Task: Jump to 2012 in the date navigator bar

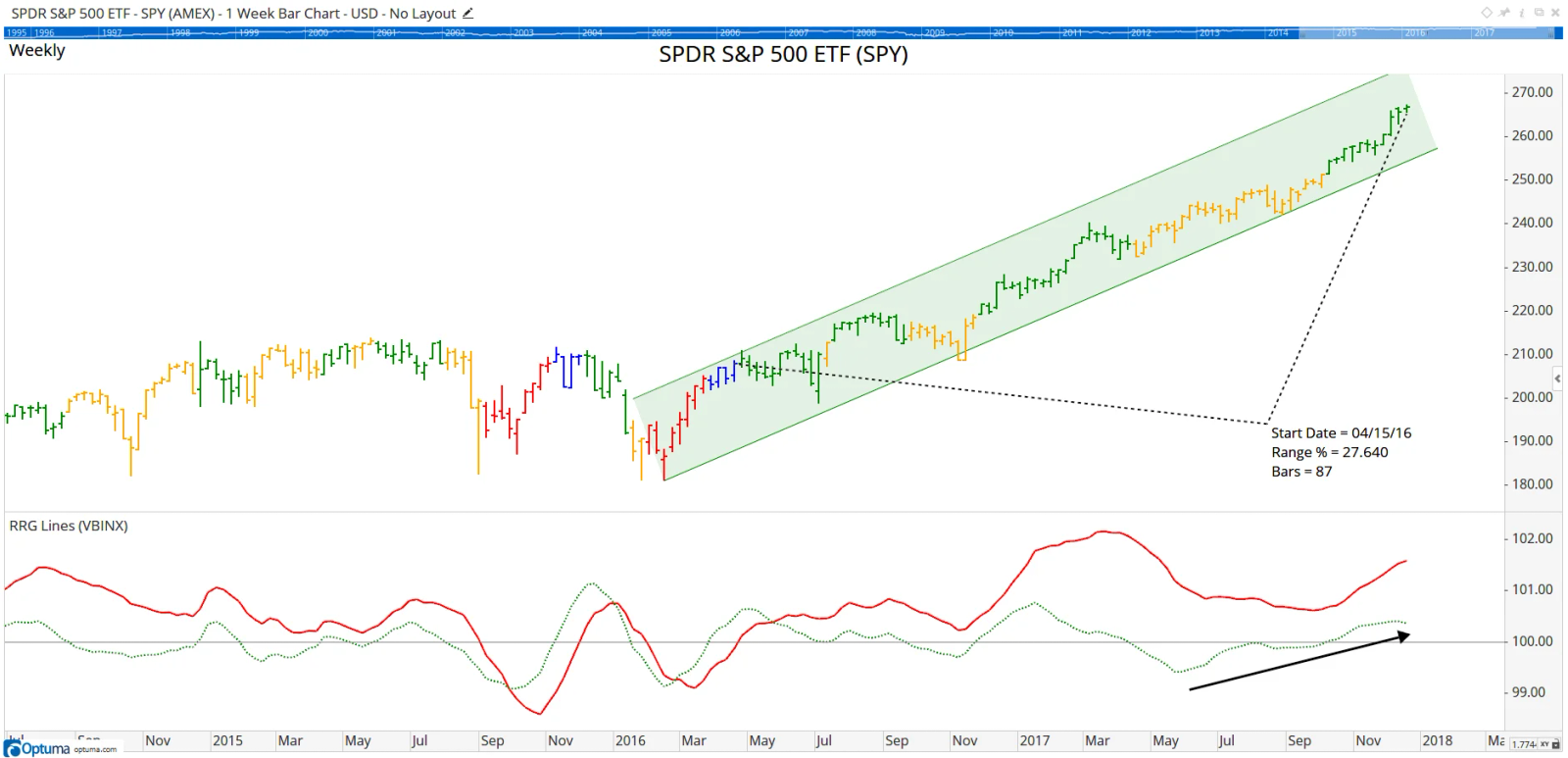Action: point(1141,32)
